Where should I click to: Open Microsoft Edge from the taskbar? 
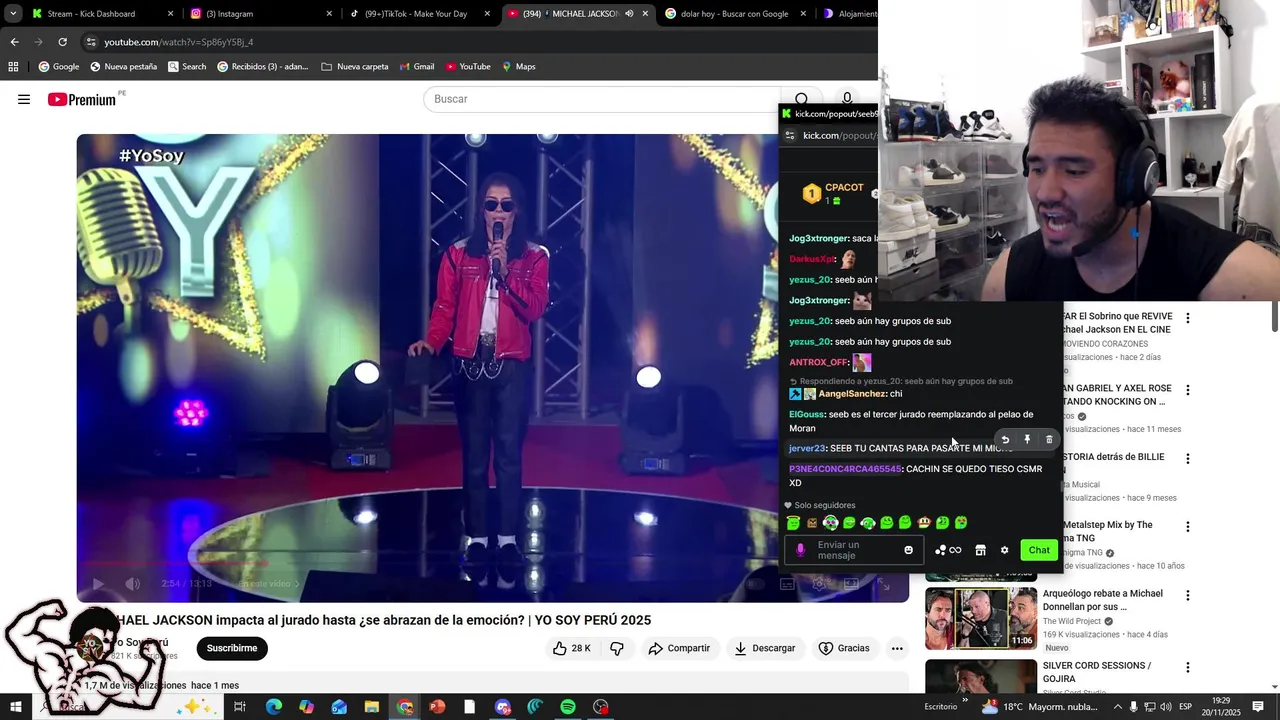273,707
